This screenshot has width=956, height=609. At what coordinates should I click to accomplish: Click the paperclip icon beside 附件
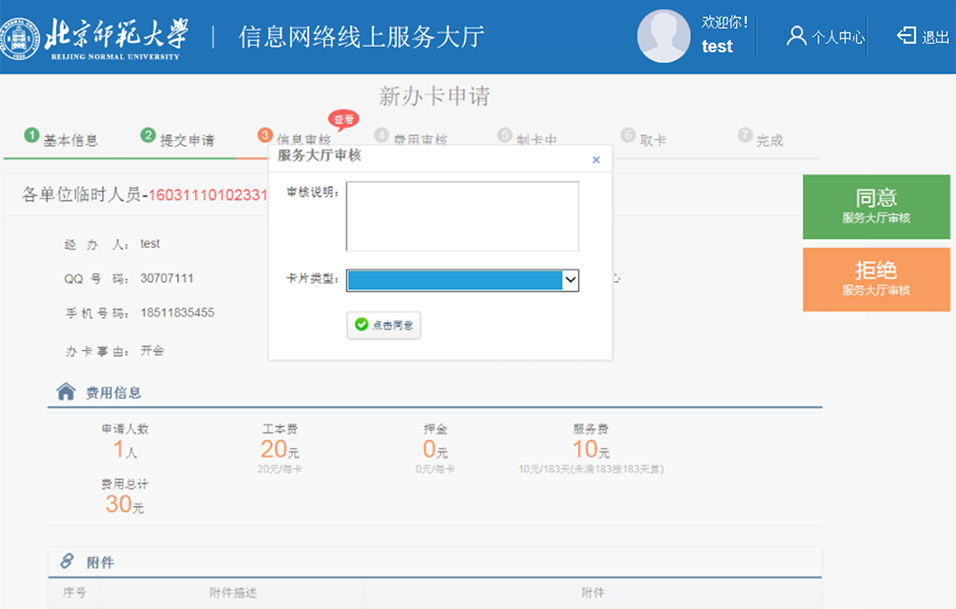point(67,561)
